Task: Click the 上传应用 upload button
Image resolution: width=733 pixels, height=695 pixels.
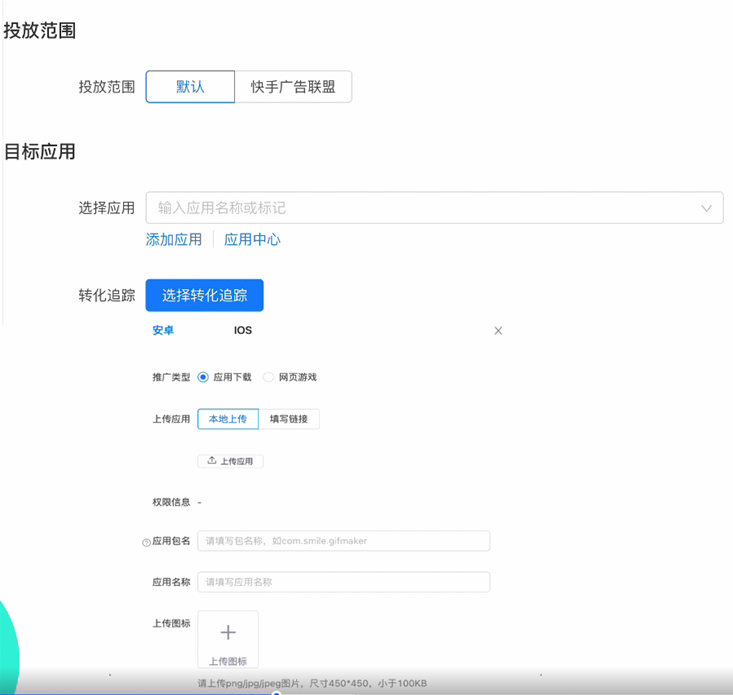Action: 230,461
